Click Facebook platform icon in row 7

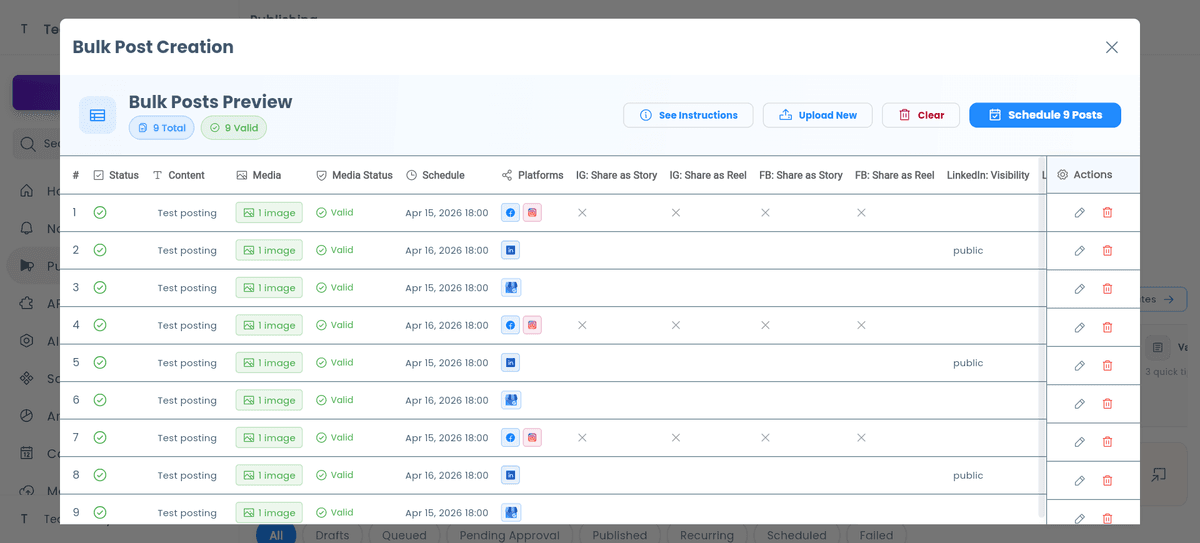pos(510,438)
